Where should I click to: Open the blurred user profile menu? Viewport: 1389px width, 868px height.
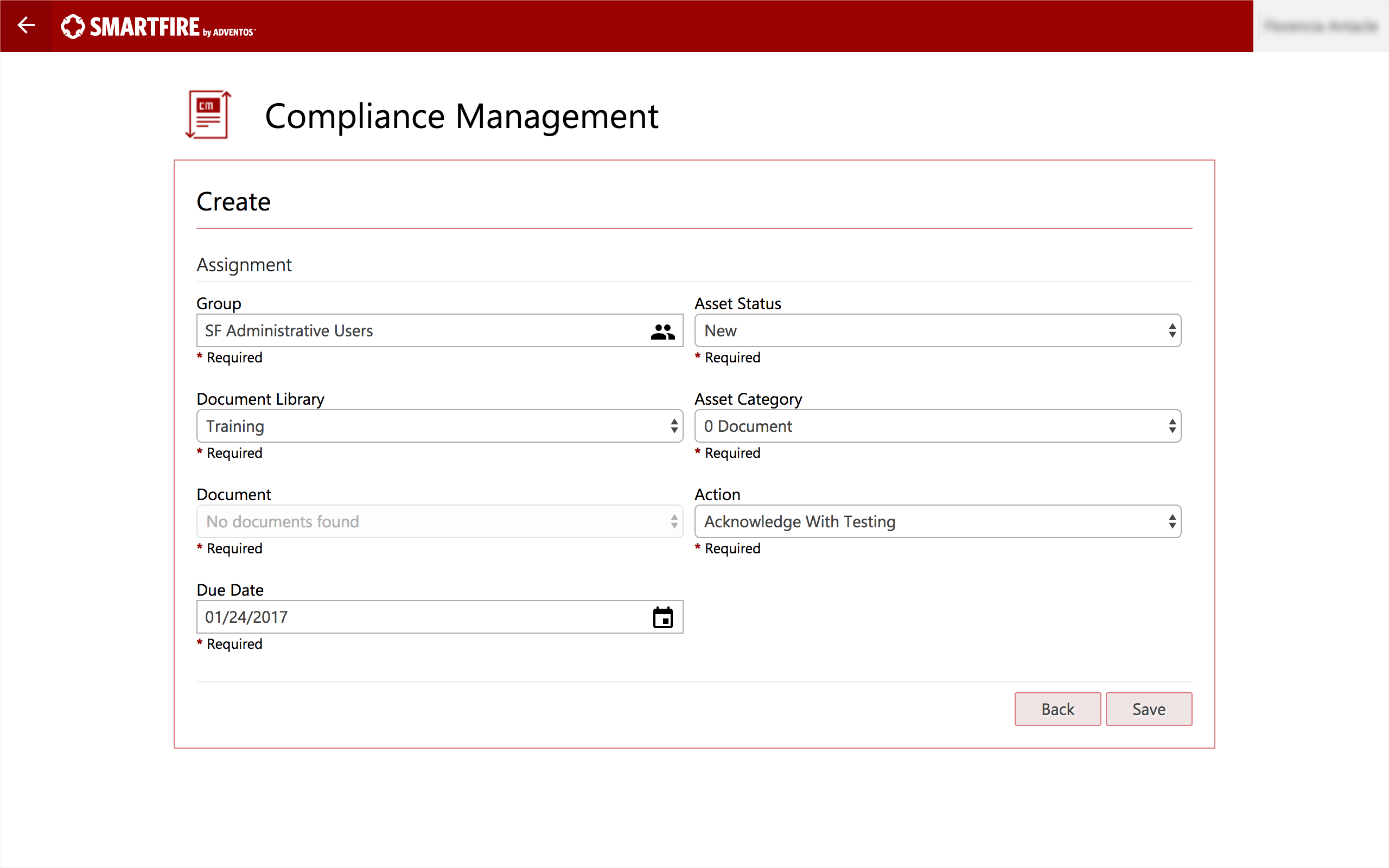point(1320,27)
